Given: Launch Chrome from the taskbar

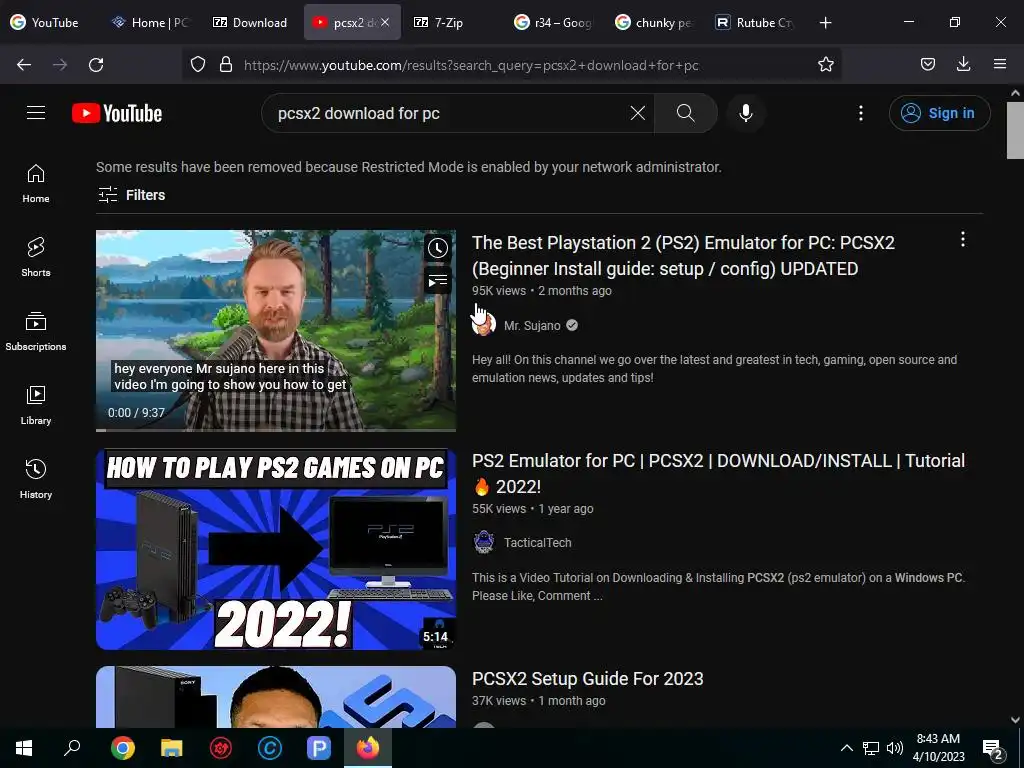Looking at the screenshot, I should 122,748.
